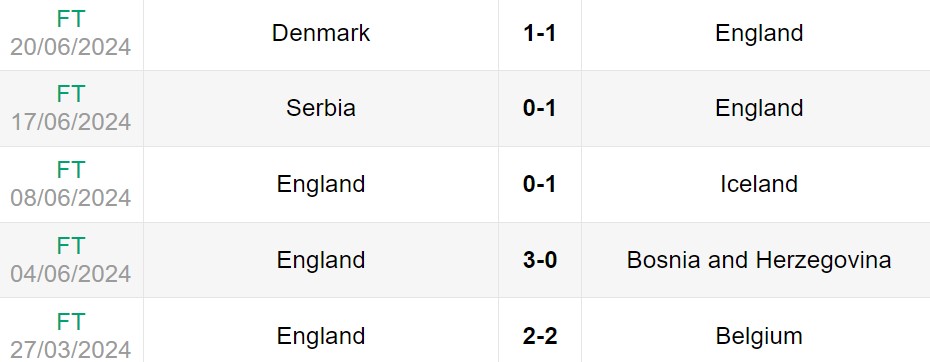
Task: Select the FT status dated 20/06/2024
Action: click(x=71, y=20)
